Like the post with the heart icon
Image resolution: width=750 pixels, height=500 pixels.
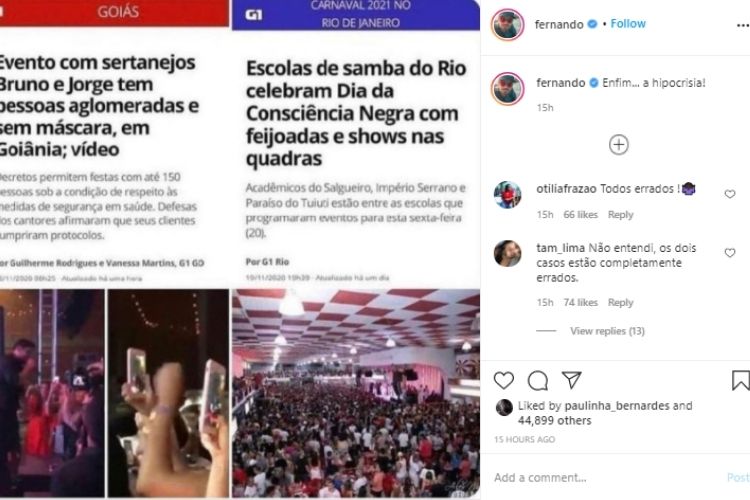coord(504,380)
